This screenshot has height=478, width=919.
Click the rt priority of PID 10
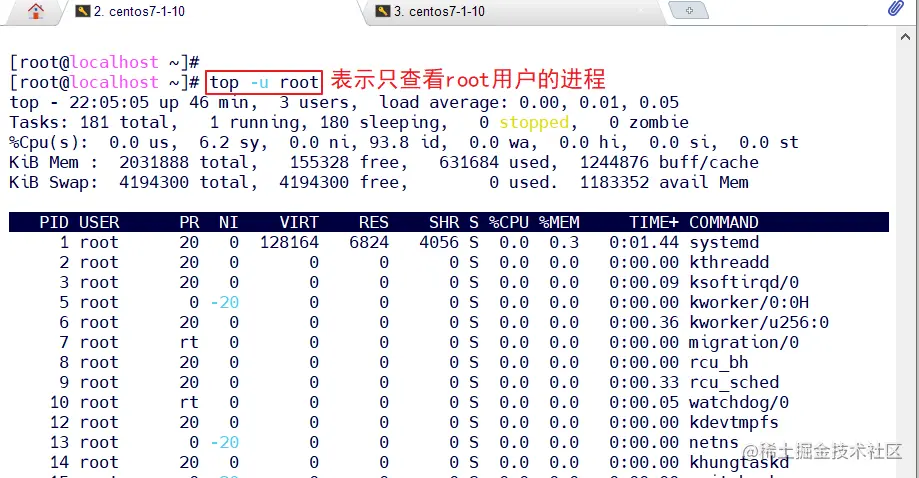pyautogui.click(x=189, y=402)
